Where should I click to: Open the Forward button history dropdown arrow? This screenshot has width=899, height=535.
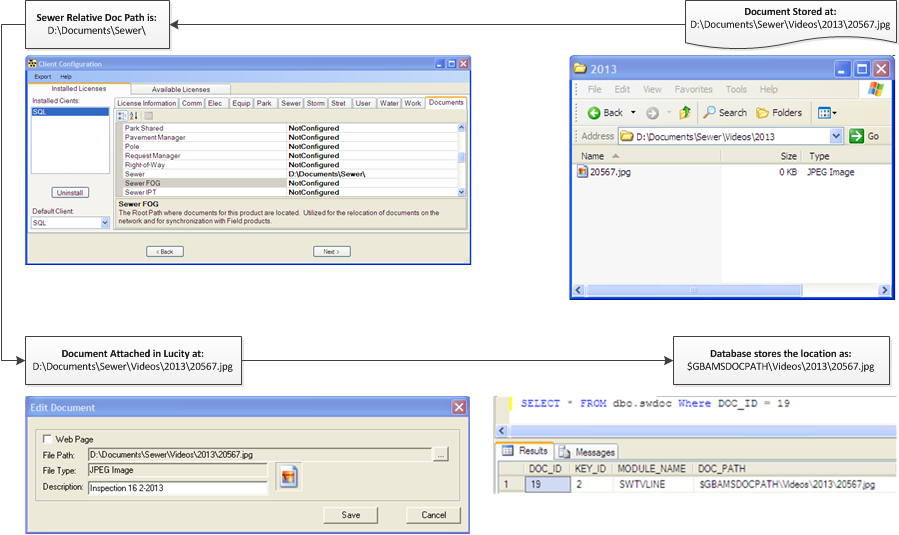(x=669, y=112)
